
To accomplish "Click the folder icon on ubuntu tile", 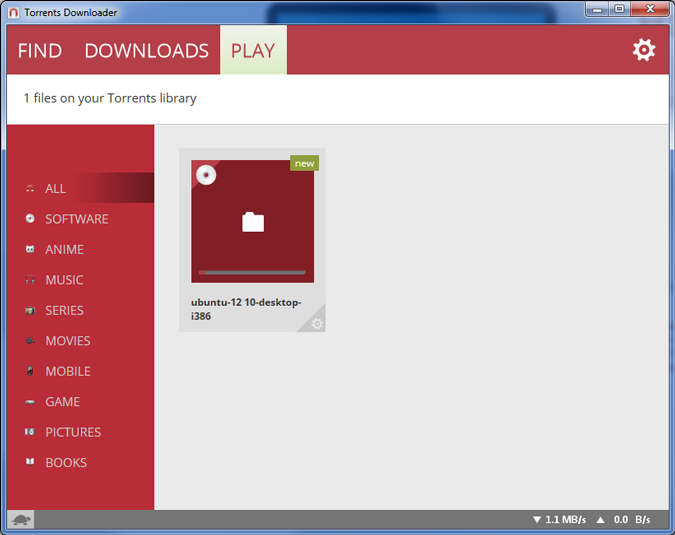I will click(253, 222).
